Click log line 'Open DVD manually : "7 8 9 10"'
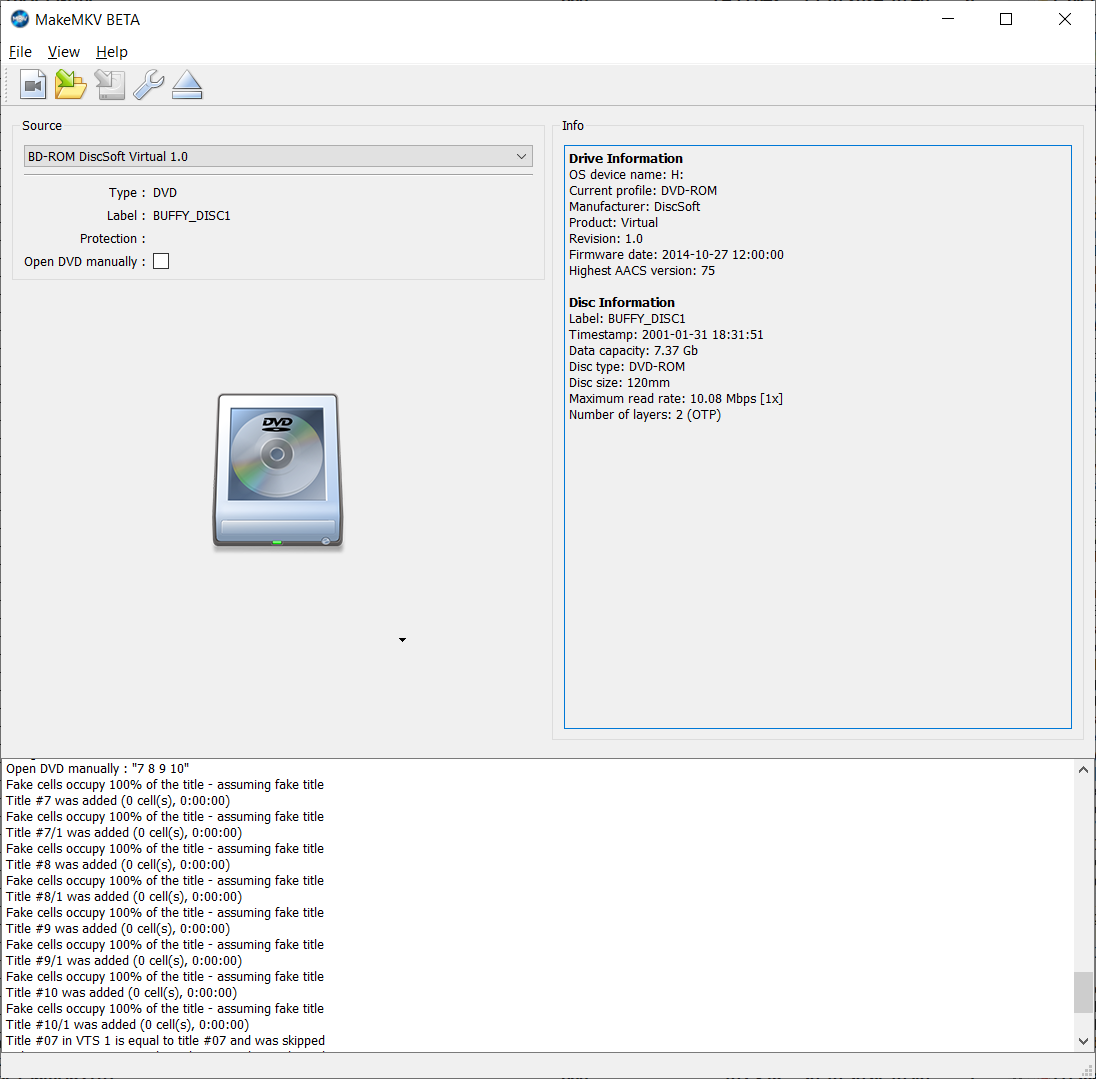The image size is (1096, 1079). [98, 769]
